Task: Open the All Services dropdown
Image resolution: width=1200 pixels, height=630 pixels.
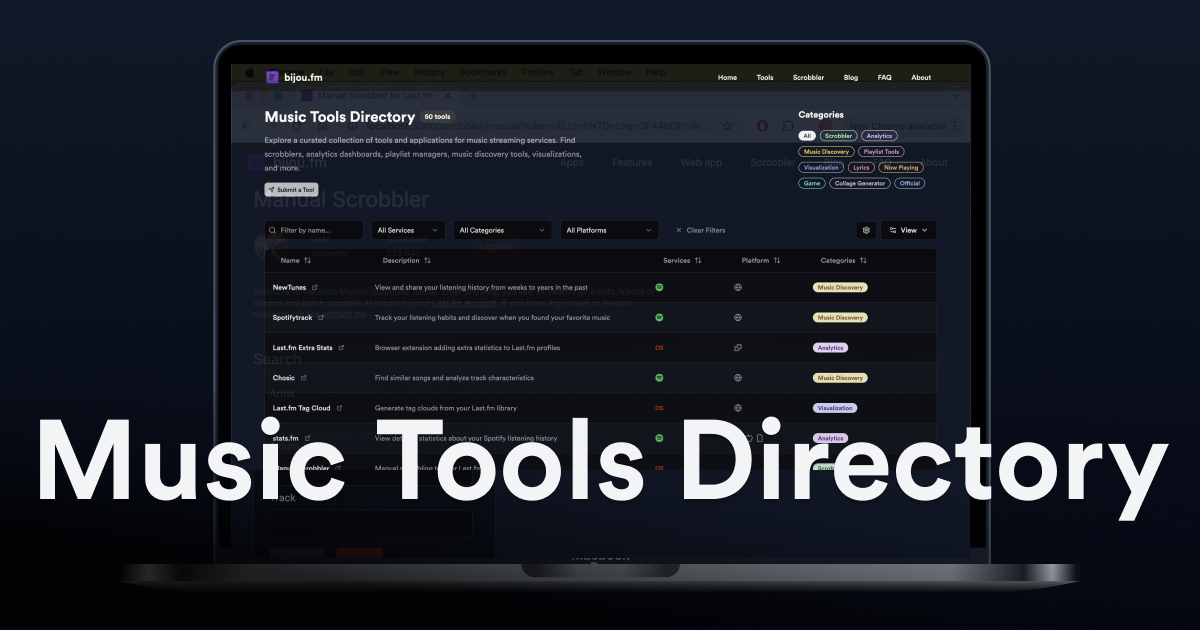Action: [408, 230]
